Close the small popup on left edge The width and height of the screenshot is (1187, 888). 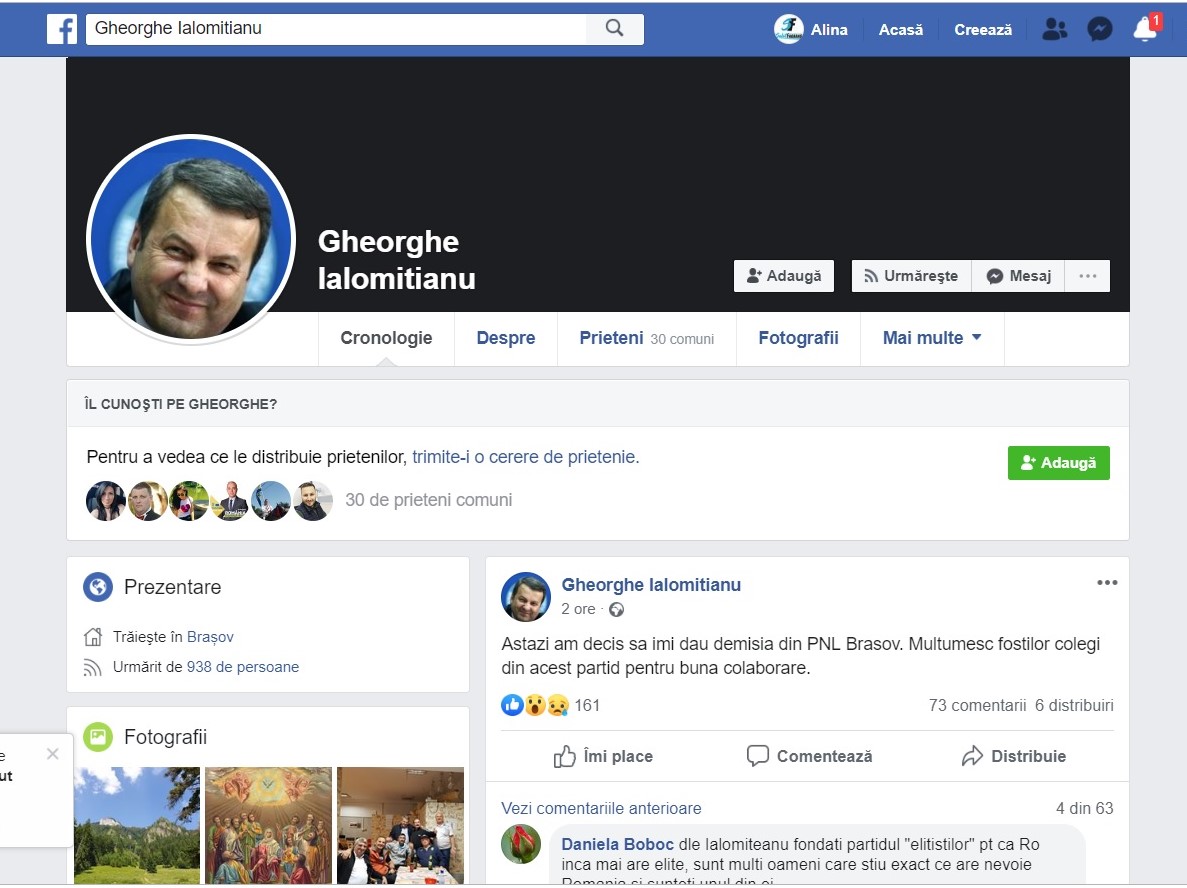(x=53, y=754)
